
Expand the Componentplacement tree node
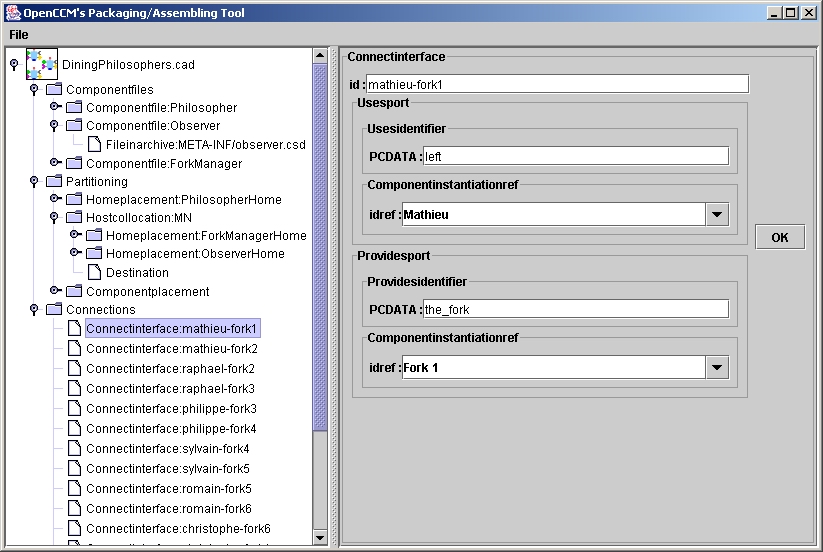pos(55,292)
